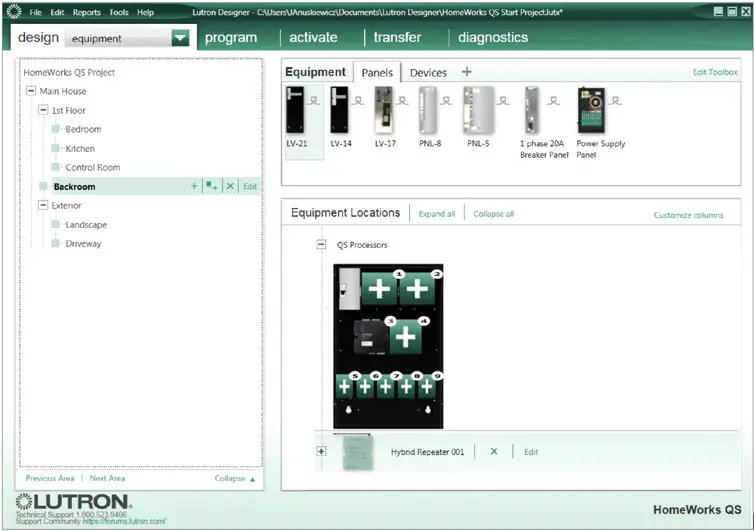Add component to processor slot 8

tap(406, 387)
